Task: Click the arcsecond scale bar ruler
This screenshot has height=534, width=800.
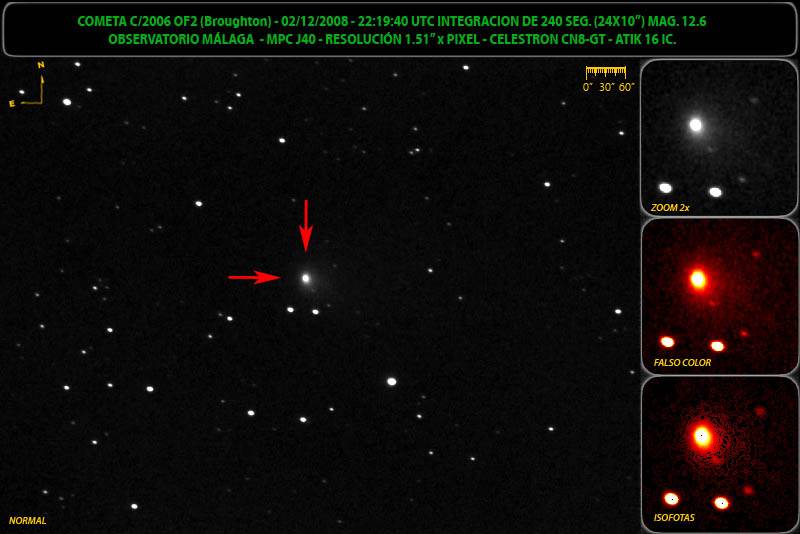Action: 606,71
